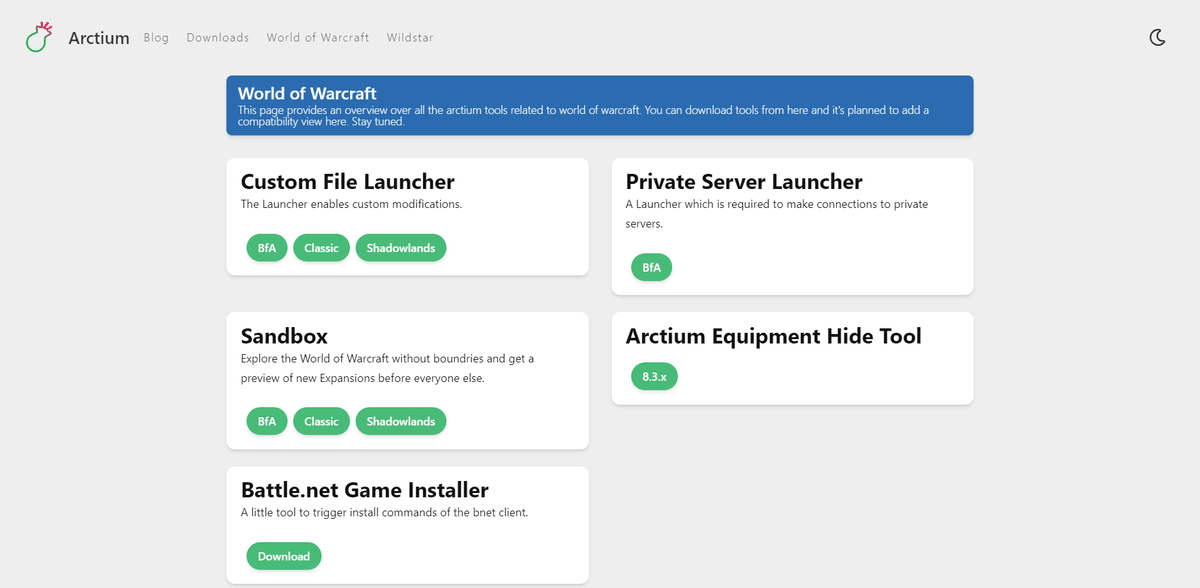Open the Custom File Launcher card title
This screenshot has width=1200, height=588.
pos(347,182)
